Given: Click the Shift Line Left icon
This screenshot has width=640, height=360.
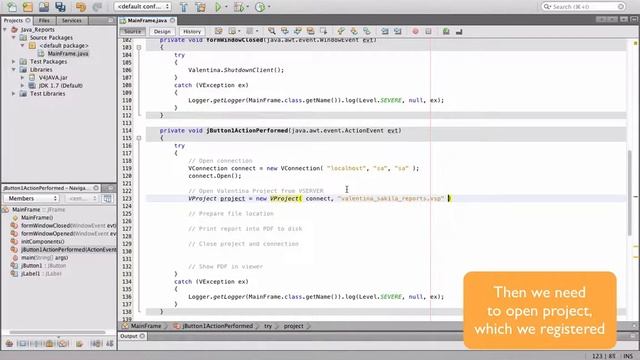Looking at the screenshot, I should point(384,31).
